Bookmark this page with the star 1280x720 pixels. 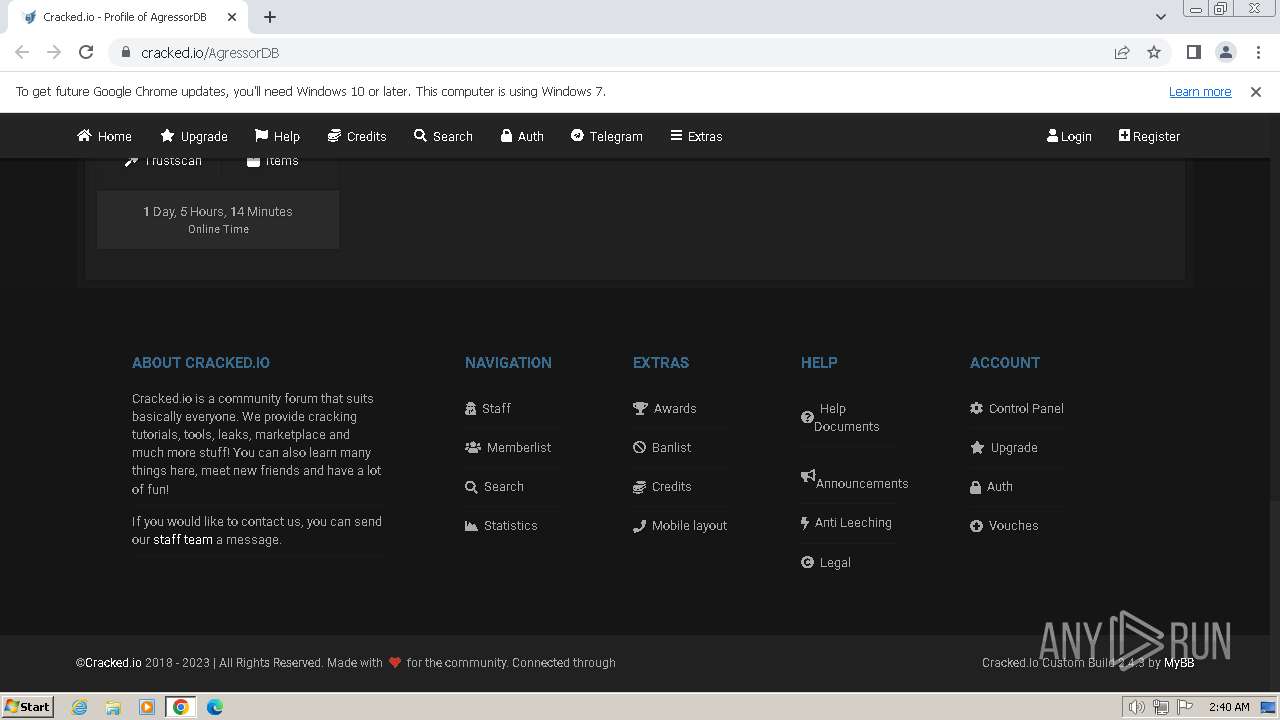click(1154, 52)
